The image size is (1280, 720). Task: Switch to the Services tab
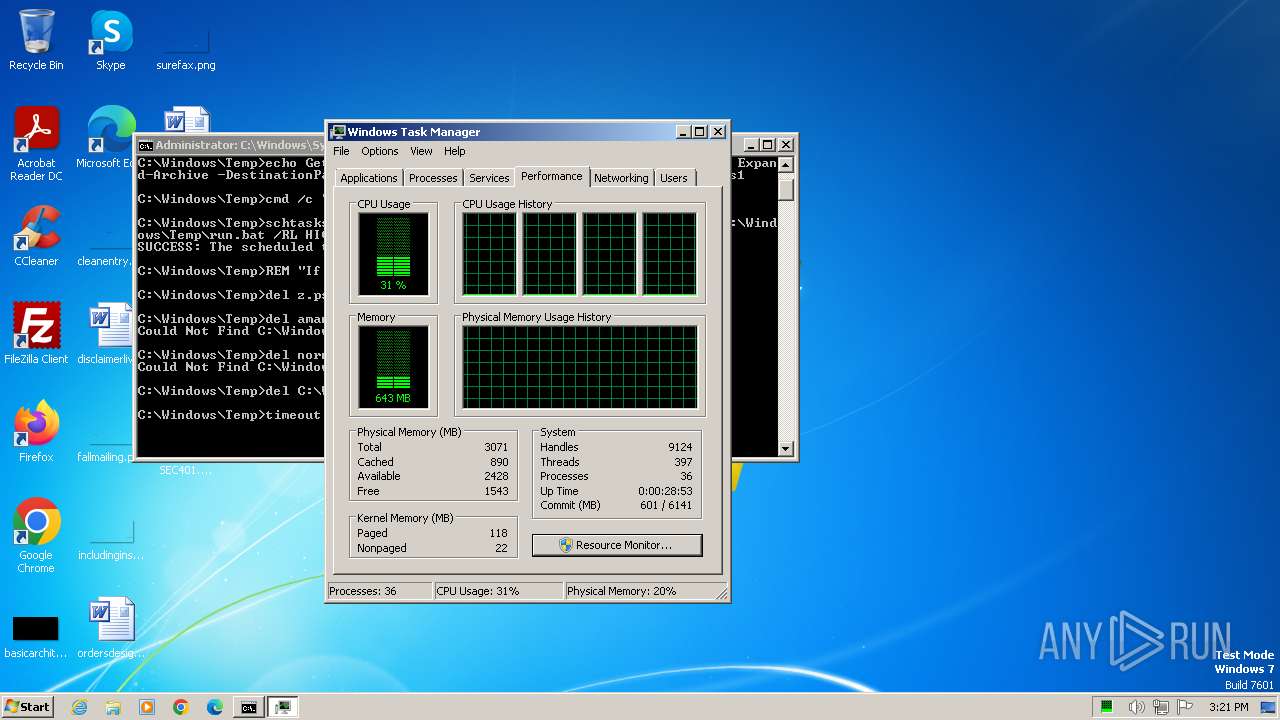coord(489,178)
